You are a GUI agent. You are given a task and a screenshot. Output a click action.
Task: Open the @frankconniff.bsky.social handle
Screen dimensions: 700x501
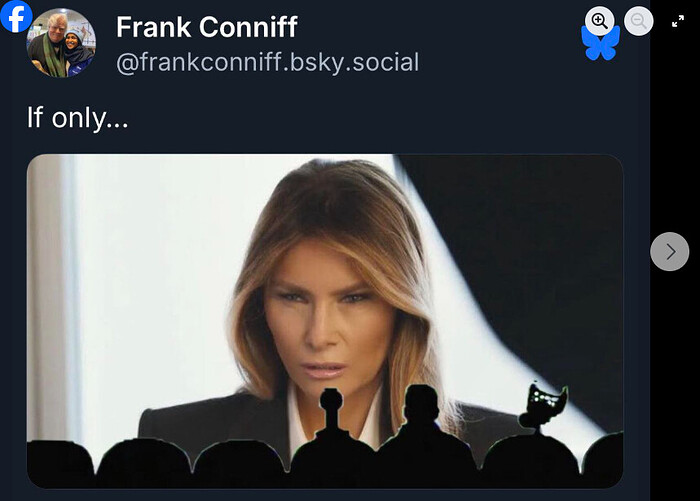[x=267, y=62]
